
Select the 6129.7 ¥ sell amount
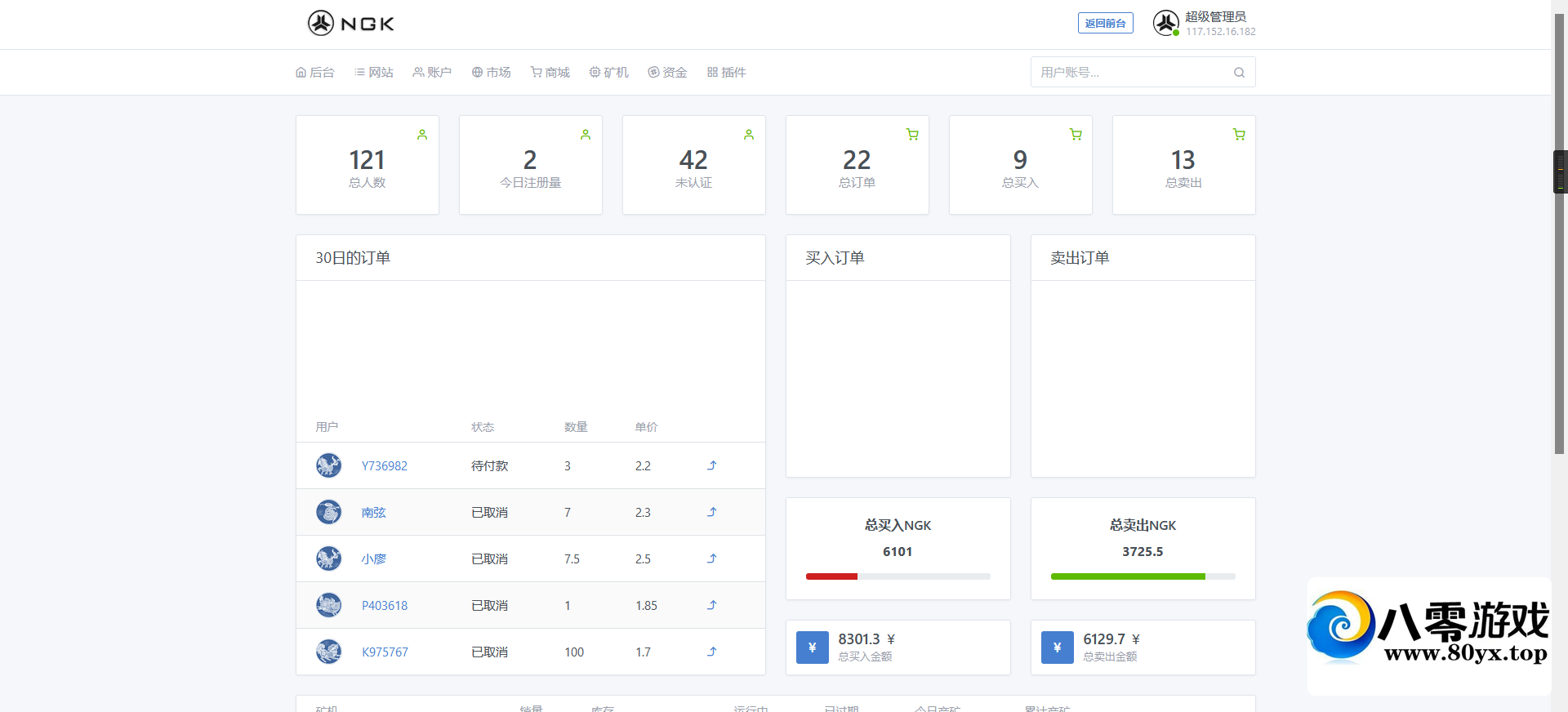tap(1111, 639)
